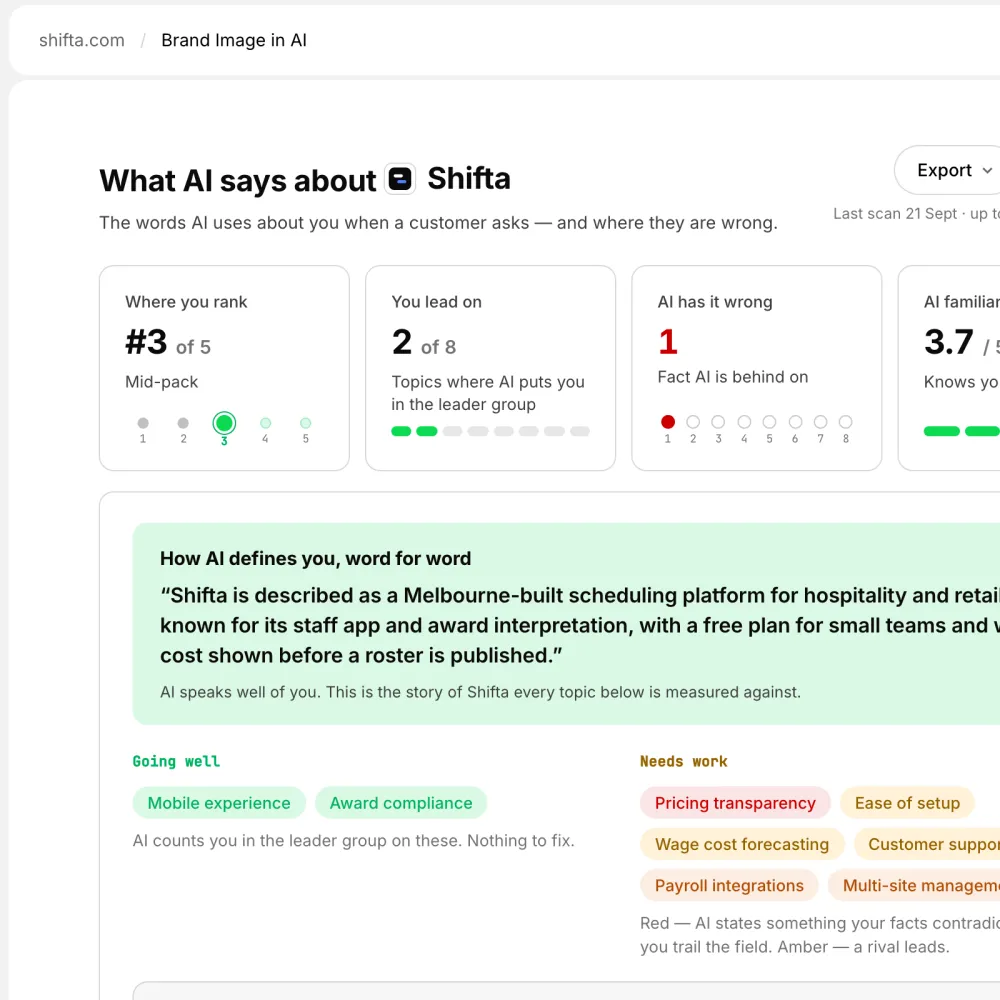Screen dimensions: 1000x1000
Task: Click the Customer support tag
Action: (927, 844)
